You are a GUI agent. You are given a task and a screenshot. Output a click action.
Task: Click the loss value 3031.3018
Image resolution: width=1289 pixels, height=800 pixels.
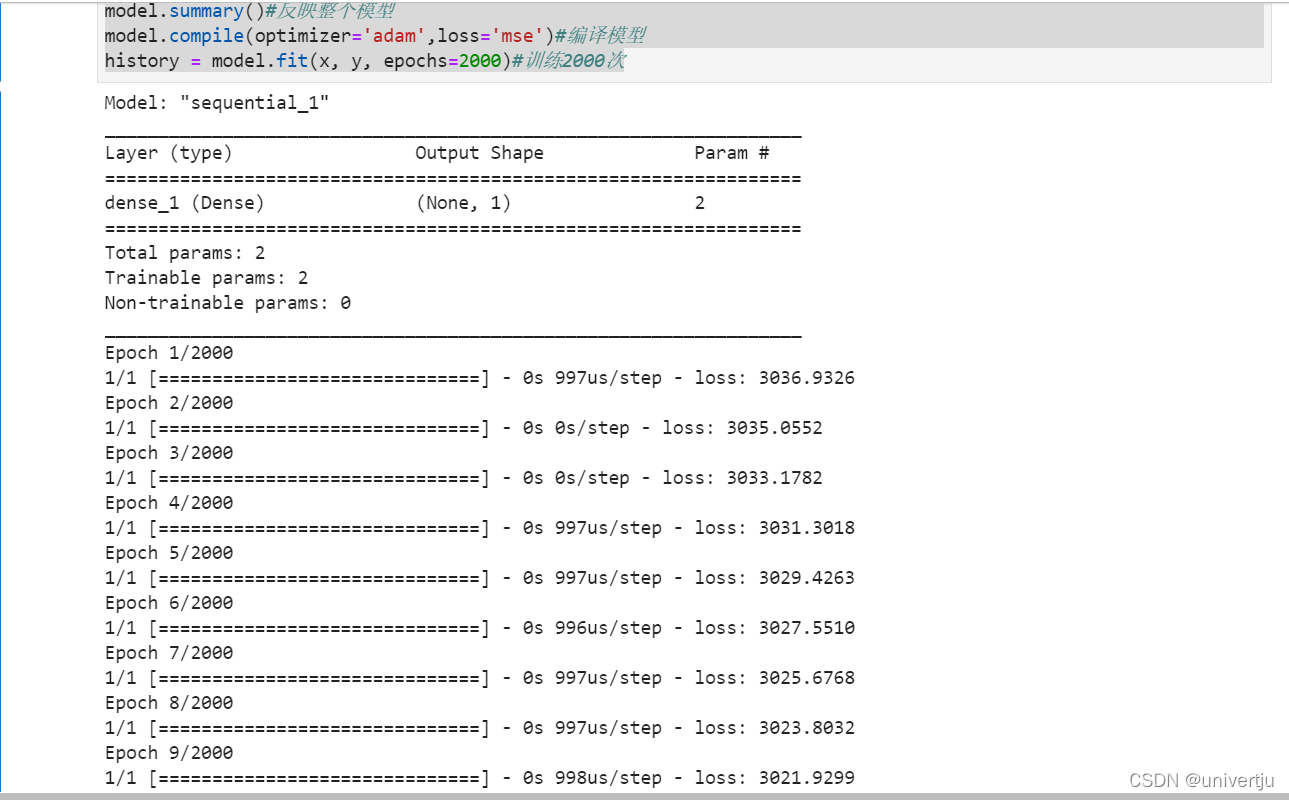click(x=807, y=528)
